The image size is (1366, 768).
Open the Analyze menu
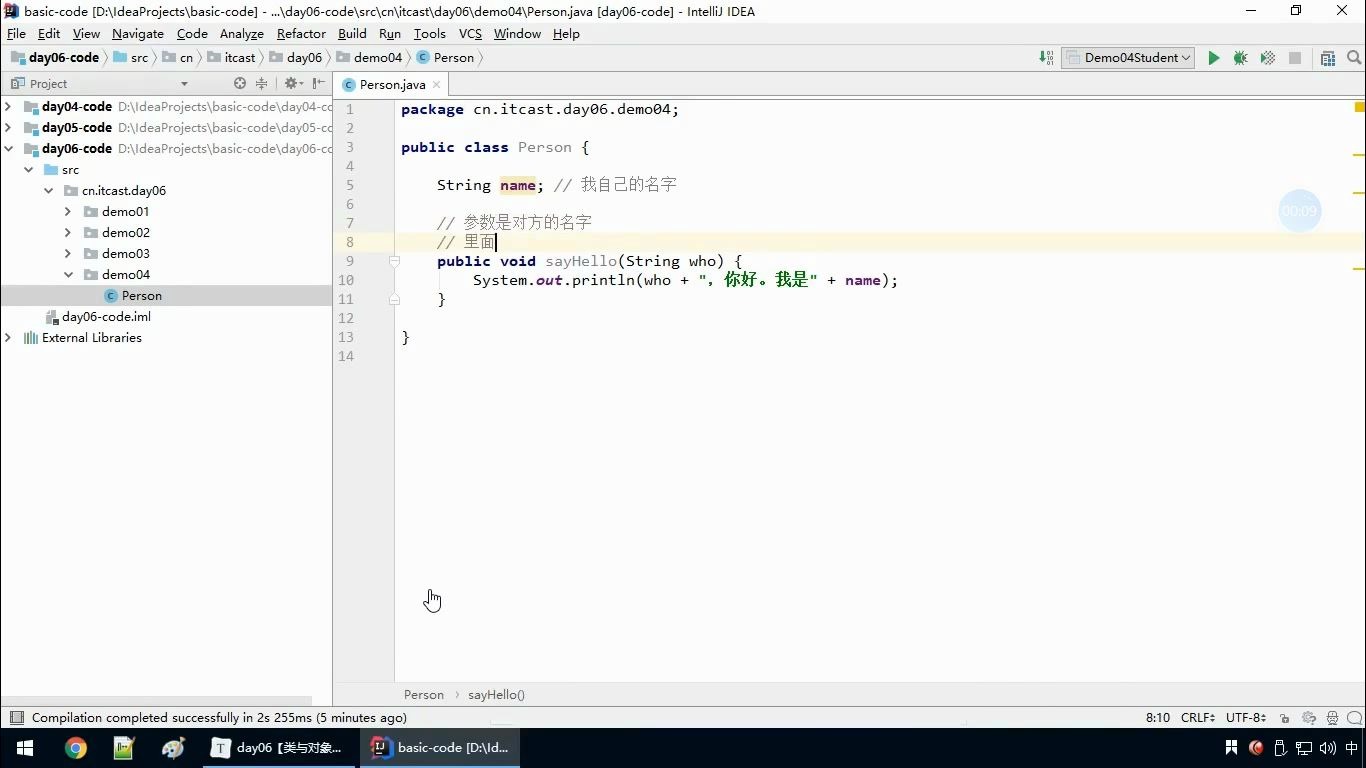242,34
